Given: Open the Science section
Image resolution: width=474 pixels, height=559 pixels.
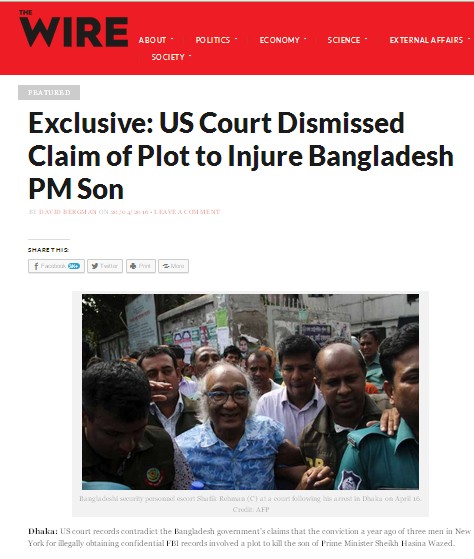Looking at the screenshot, I should (x=344, y=40).
